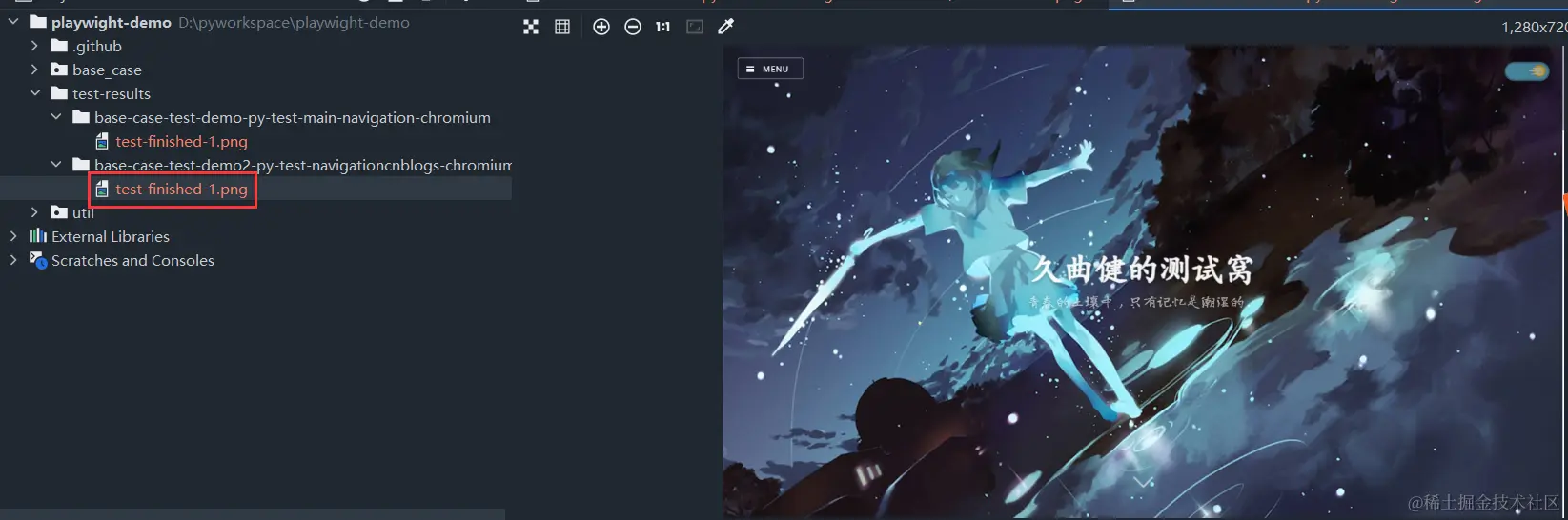This screenshot has height=520, width=1568.
Task: Click the Scratches and Consoles icon
Action: [38, 259]
